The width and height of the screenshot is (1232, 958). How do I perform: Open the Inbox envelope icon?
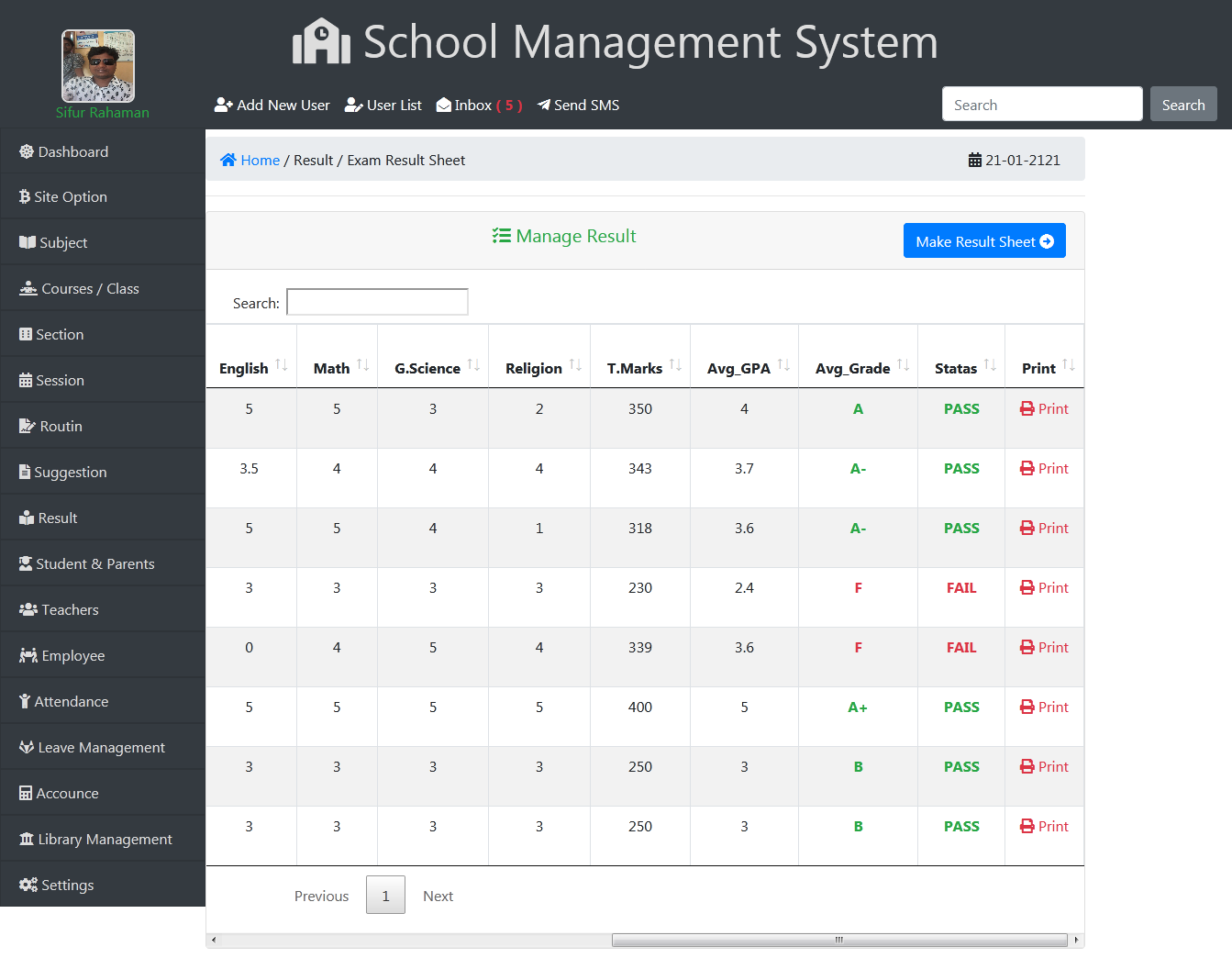pos(444,106)
